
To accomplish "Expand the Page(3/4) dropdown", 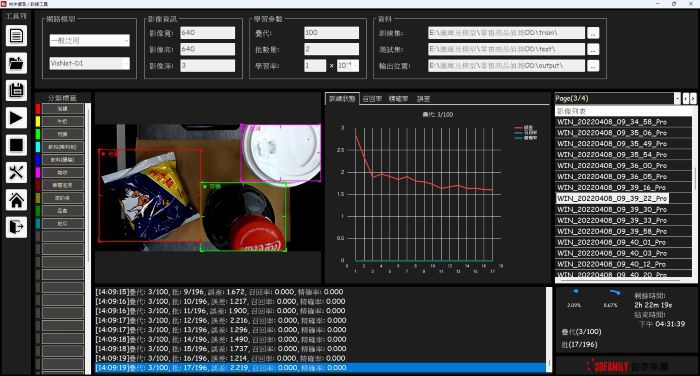I will 677,98.
